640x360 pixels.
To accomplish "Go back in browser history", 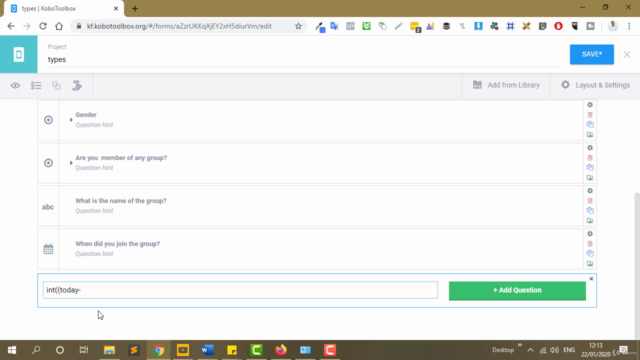I will tap(11, 26).
